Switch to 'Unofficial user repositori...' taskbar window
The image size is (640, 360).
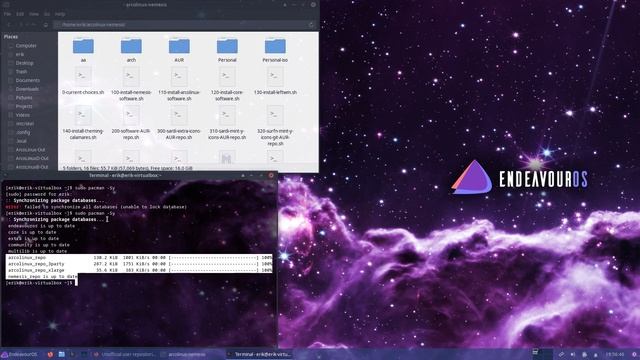(x=124, y=354)
